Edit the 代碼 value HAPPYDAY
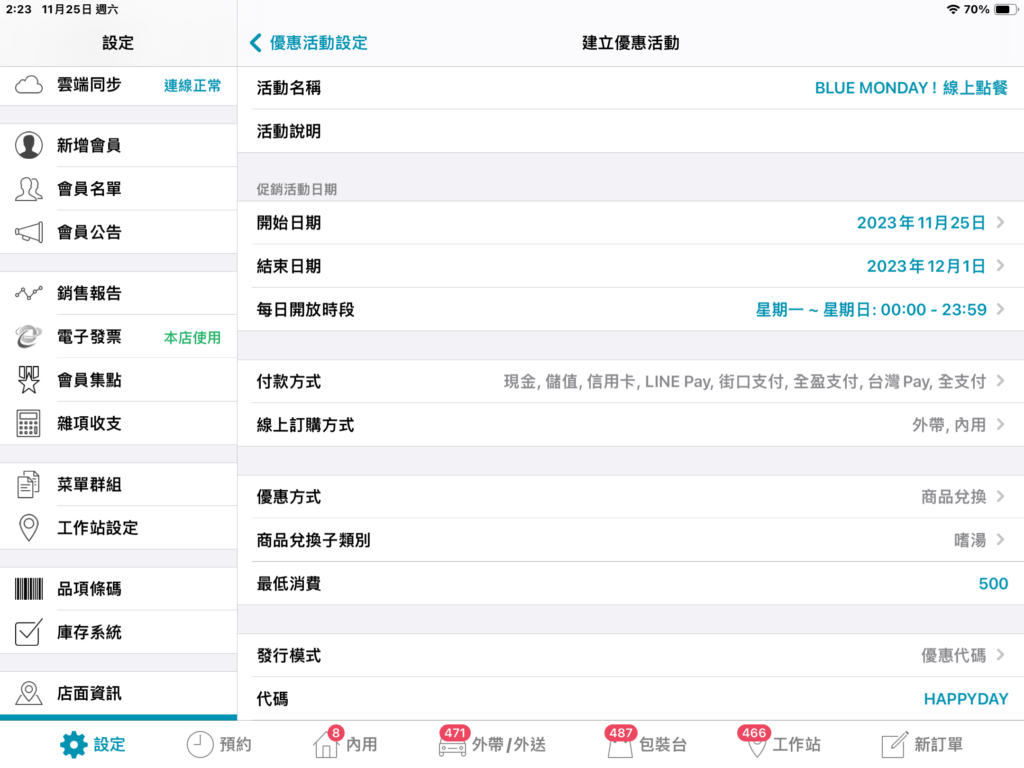The width and height of the screenshot is (1024, 768). click(966, 699)
